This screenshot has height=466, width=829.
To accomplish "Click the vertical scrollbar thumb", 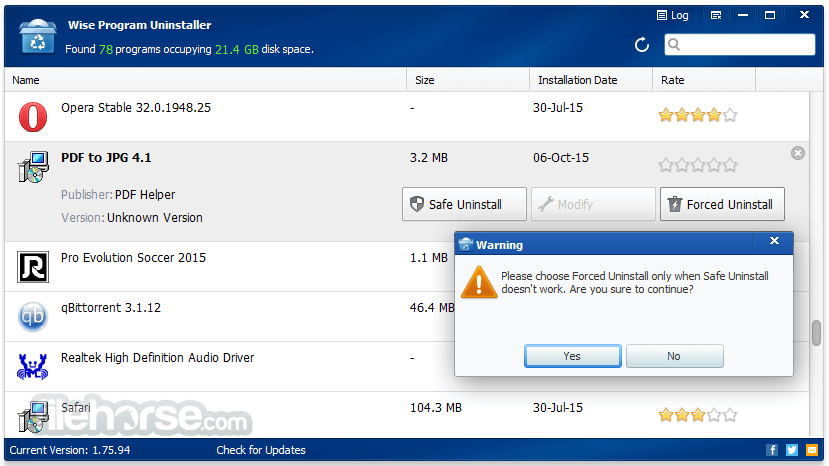I will [816, 333].
